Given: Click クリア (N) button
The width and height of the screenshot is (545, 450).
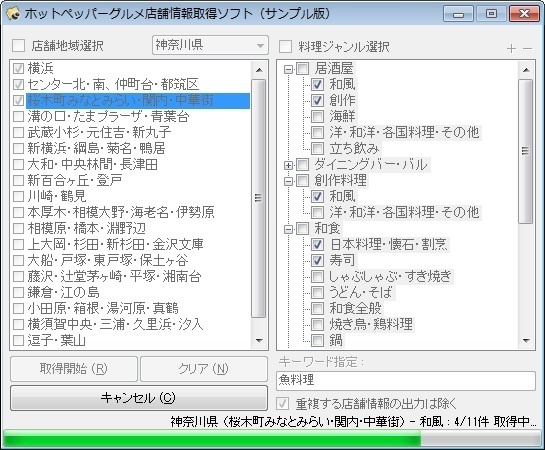Looking at the screenshot, I should [204, 369].
